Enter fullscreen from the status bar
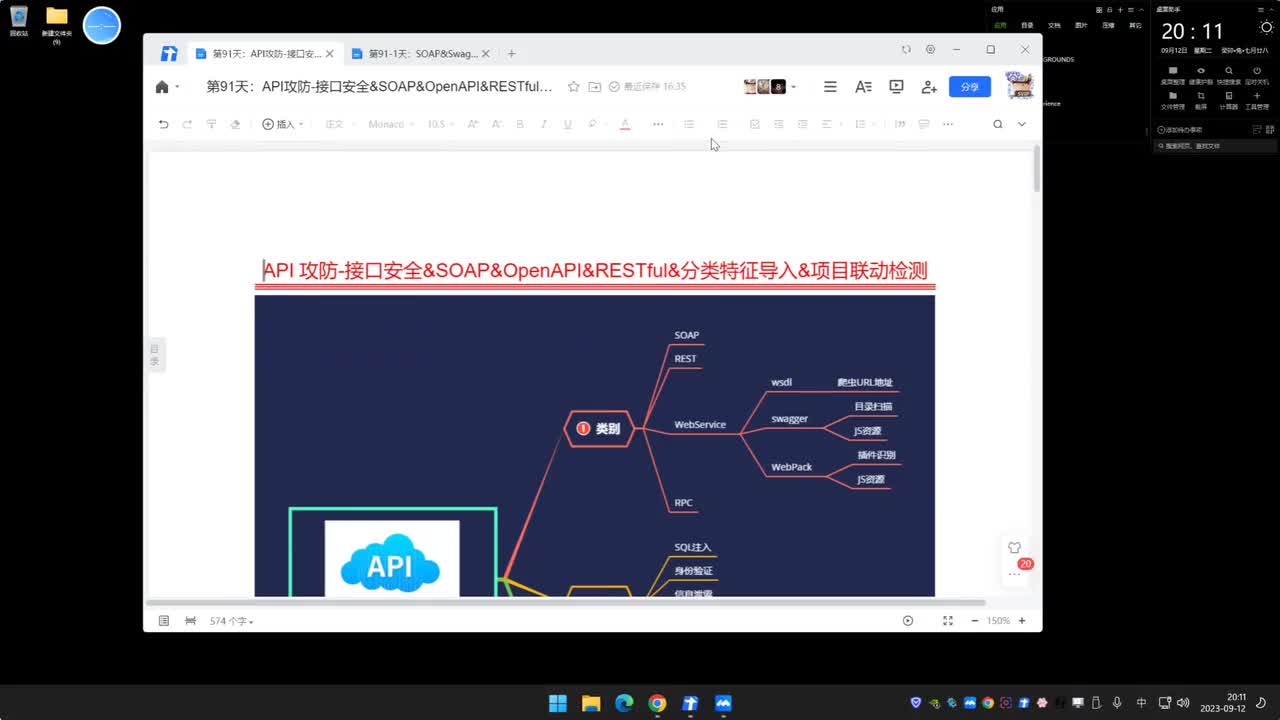The width and height of the screenshot is (1280, 720). click(x=948, y=621)
